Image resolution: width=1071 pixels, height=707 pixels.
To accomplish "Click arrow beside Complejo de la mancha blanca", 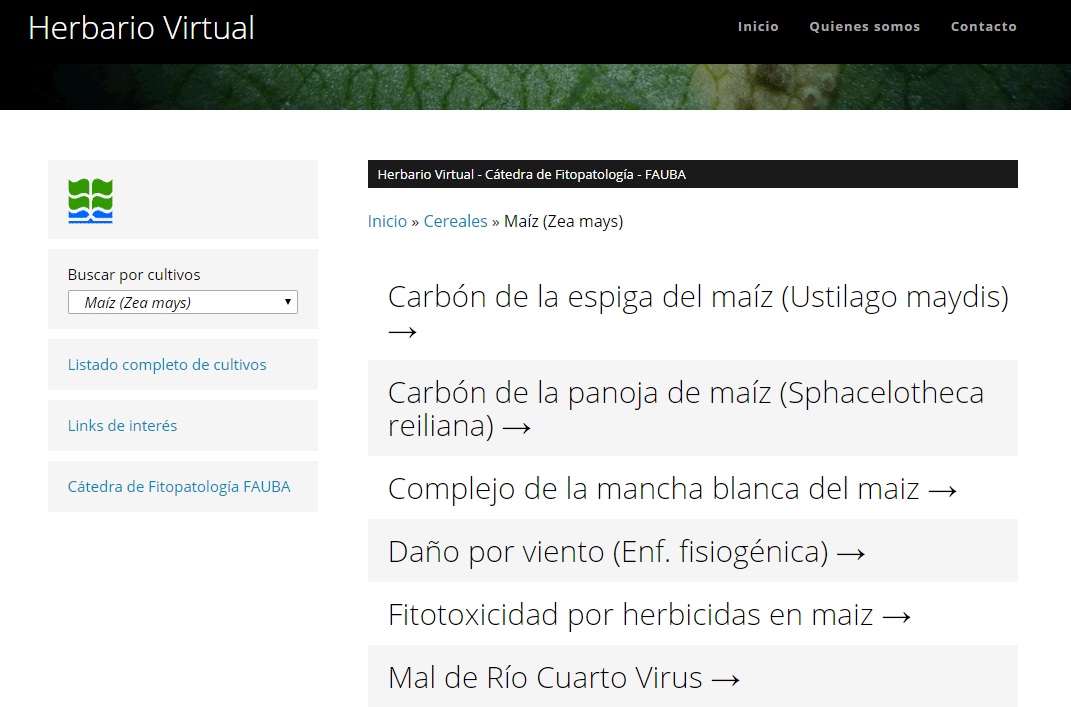I will coord(943,490).
